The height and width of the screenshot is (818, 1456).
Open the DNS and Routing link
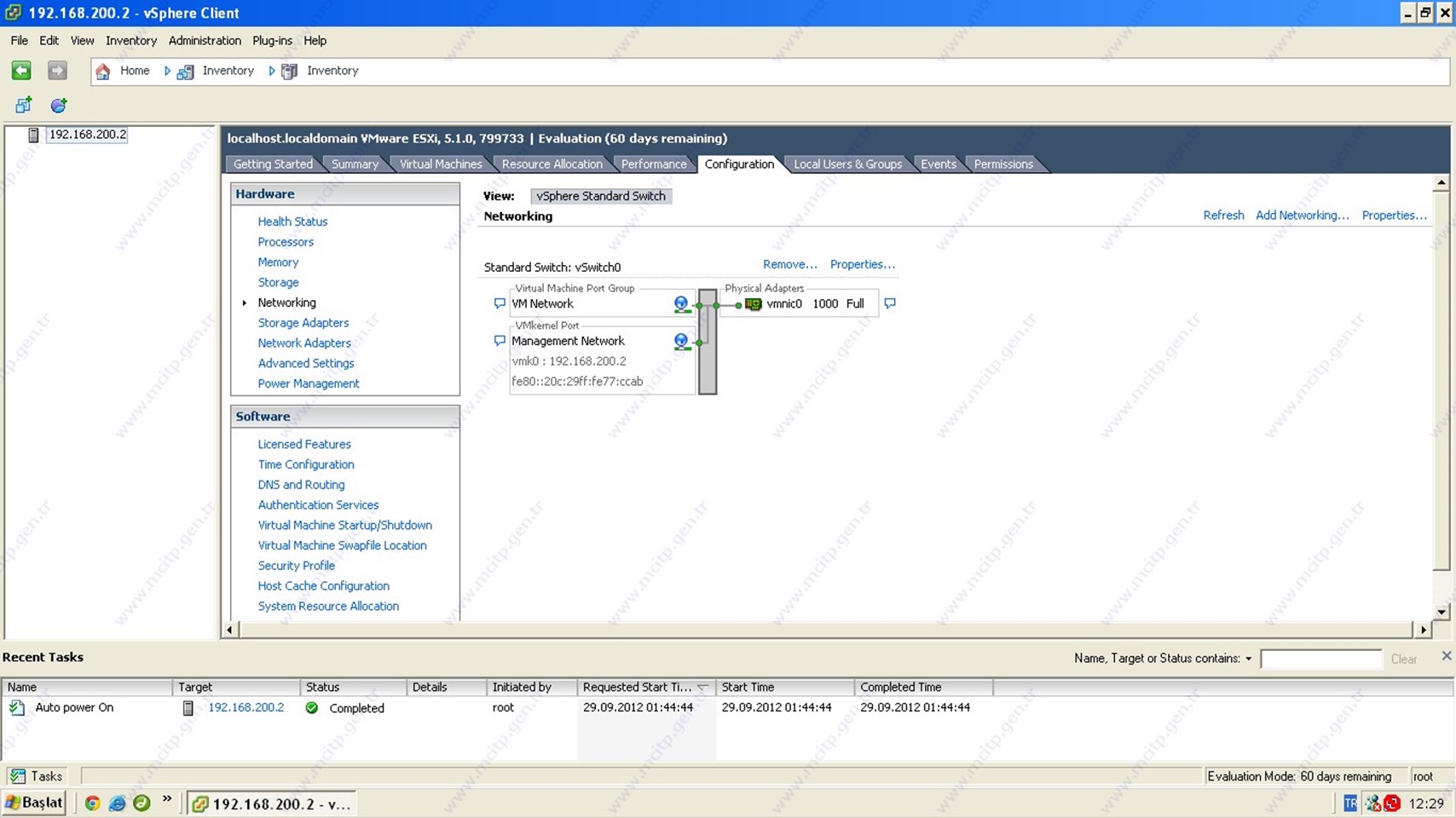pos(301,485)
